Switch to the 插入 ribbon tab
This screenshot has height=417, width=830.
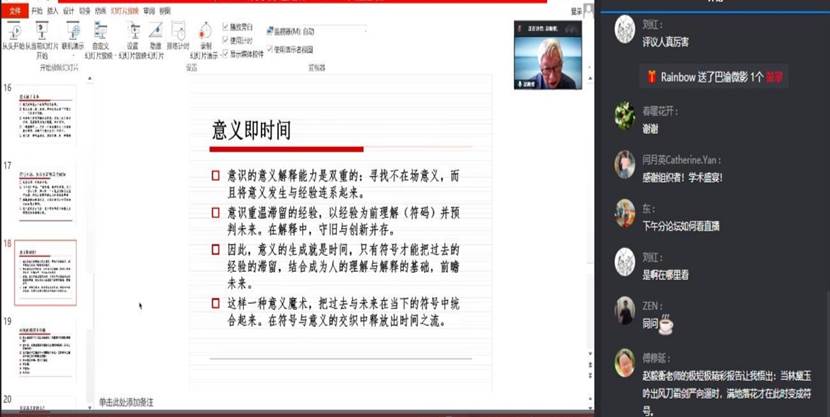[x=55, y=9]
